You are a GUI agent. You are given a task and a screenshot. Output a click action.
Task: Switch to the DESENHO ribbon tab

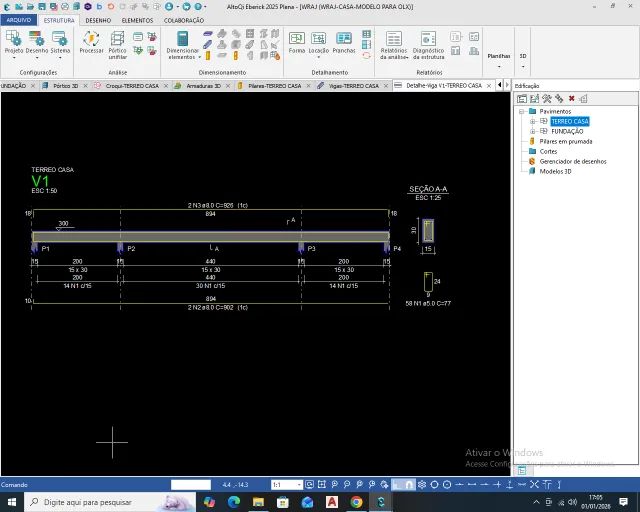[x=98, y=20]
